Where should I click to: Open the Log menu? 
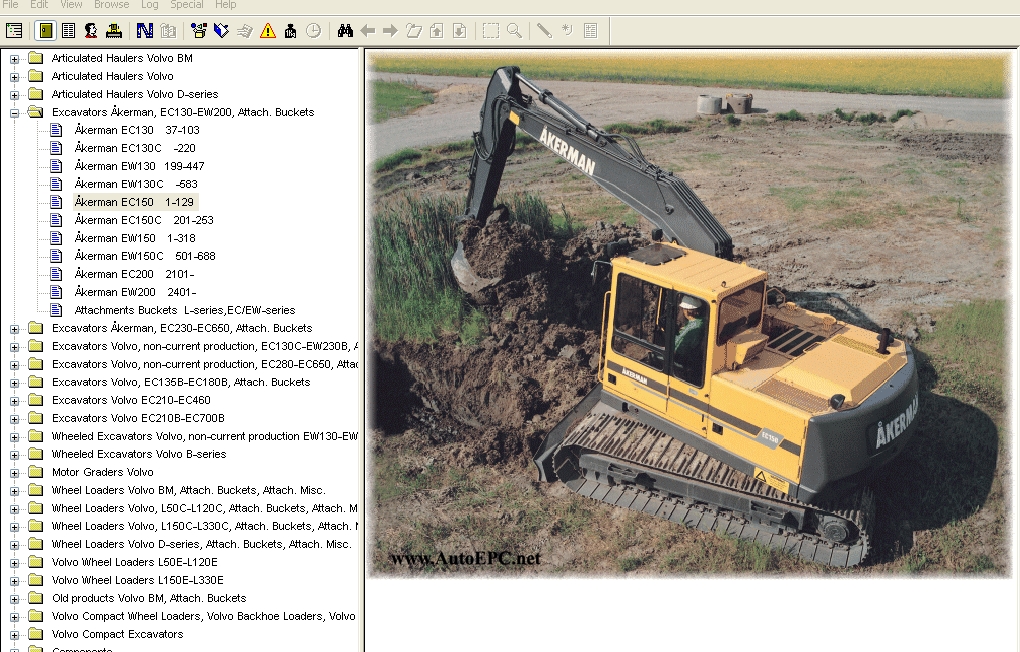click(150, 5)
